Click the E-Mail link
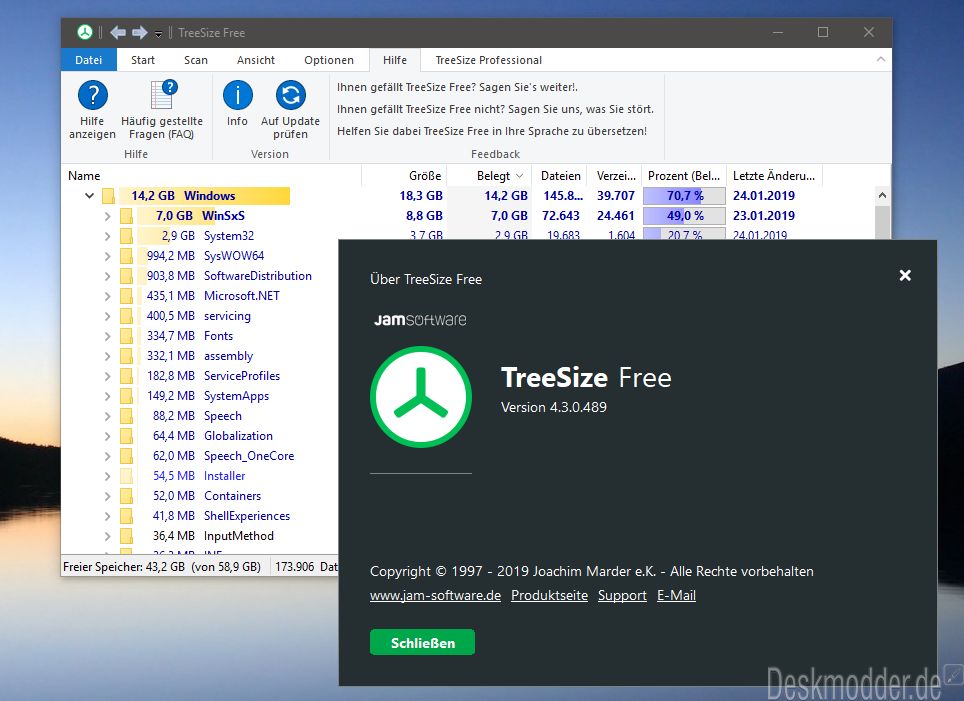964x701 pixels. click(x=676, y=595)
